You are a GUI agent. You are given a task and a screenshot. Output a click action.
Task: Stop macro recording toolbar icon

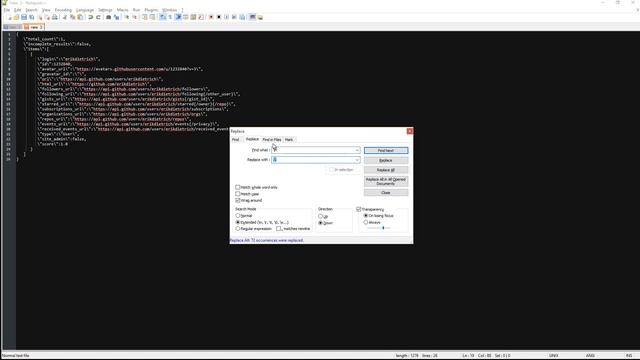(x=219, y=17)
